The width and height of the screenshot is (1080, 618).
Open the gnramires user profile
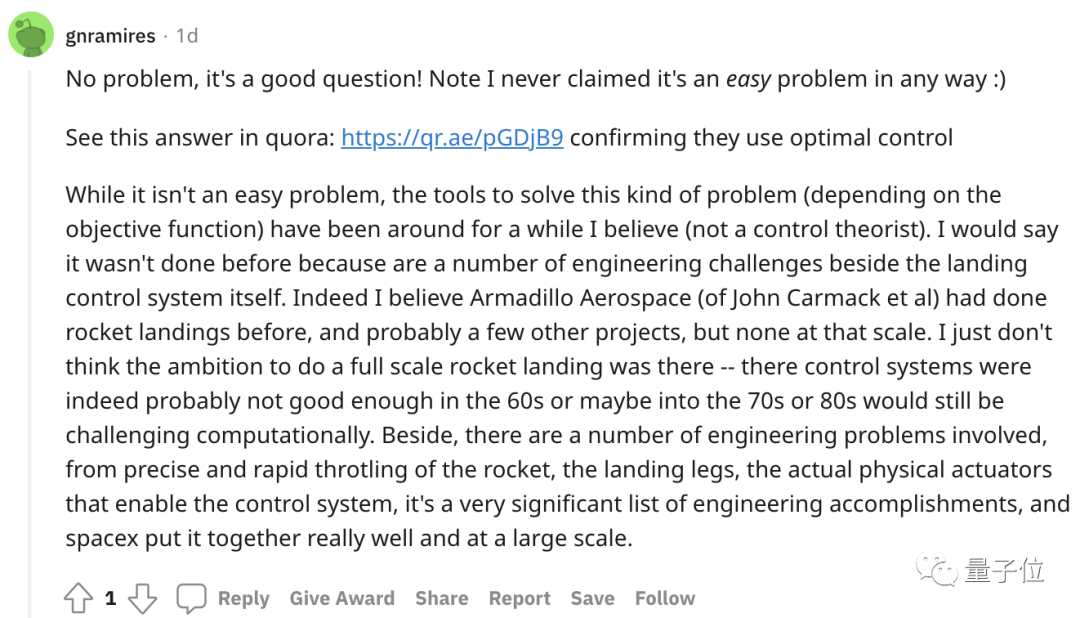point(110,36)
